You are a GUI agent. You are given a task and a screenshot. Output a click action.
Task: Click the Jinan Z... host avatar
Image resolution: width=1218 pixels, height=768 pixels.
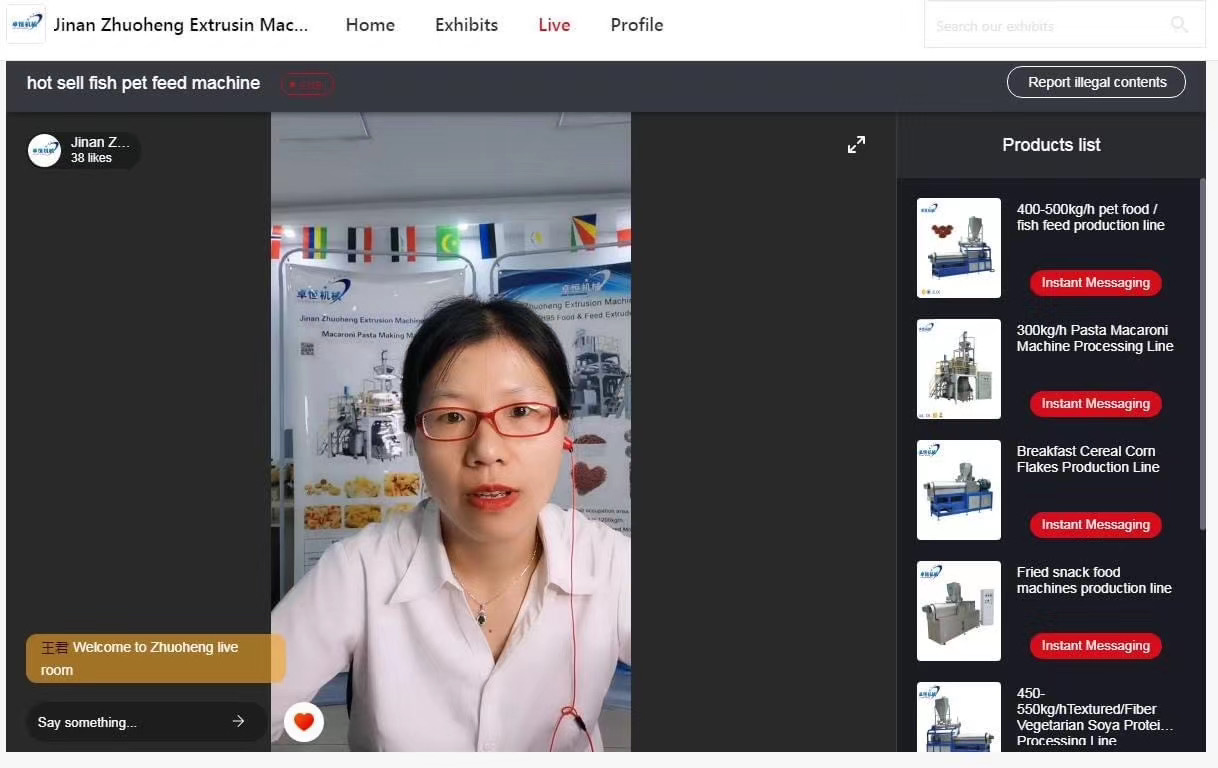coord(44,150)
